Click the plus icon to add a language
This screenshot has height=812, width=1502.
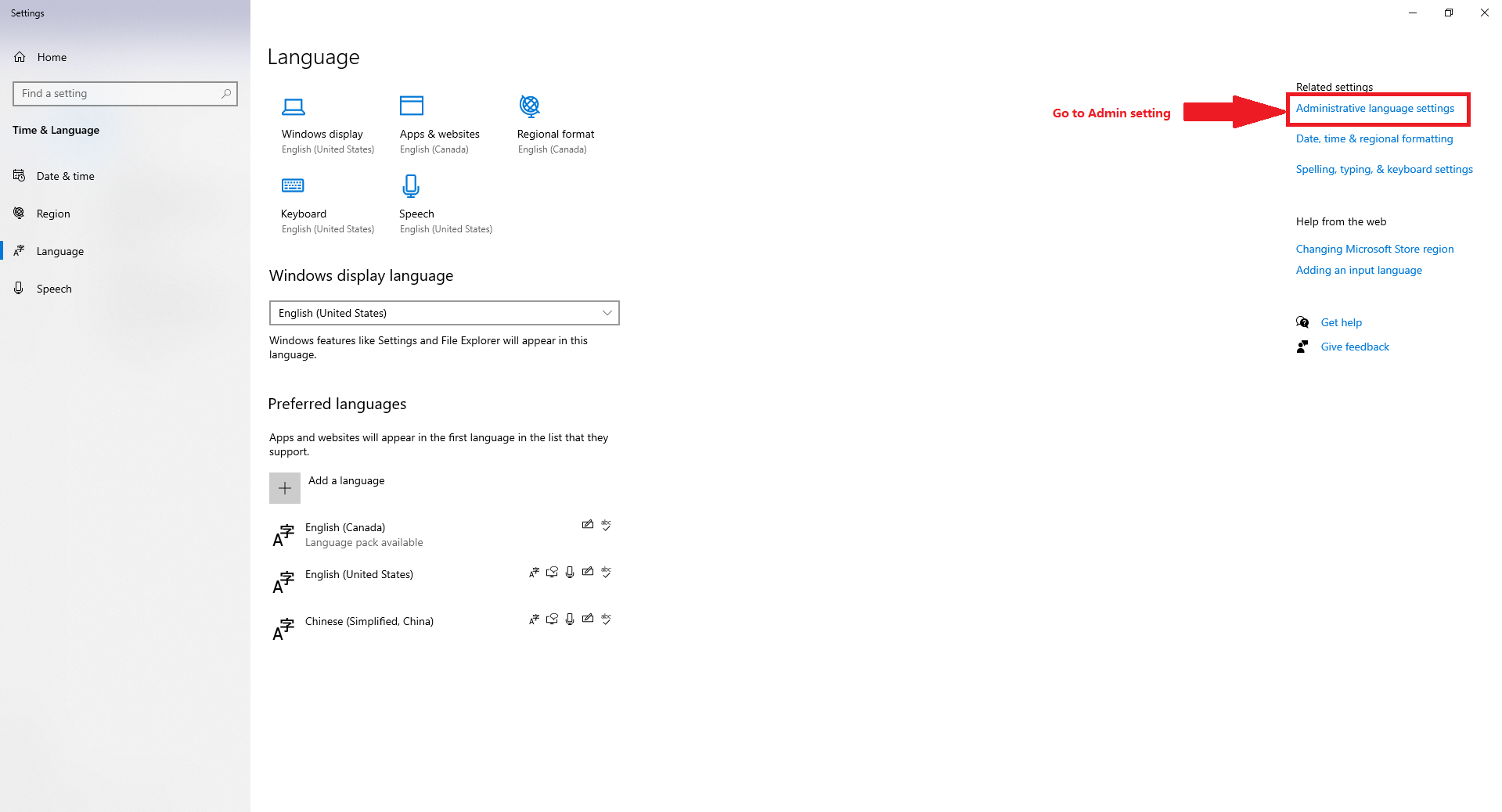tap(285, 488)
